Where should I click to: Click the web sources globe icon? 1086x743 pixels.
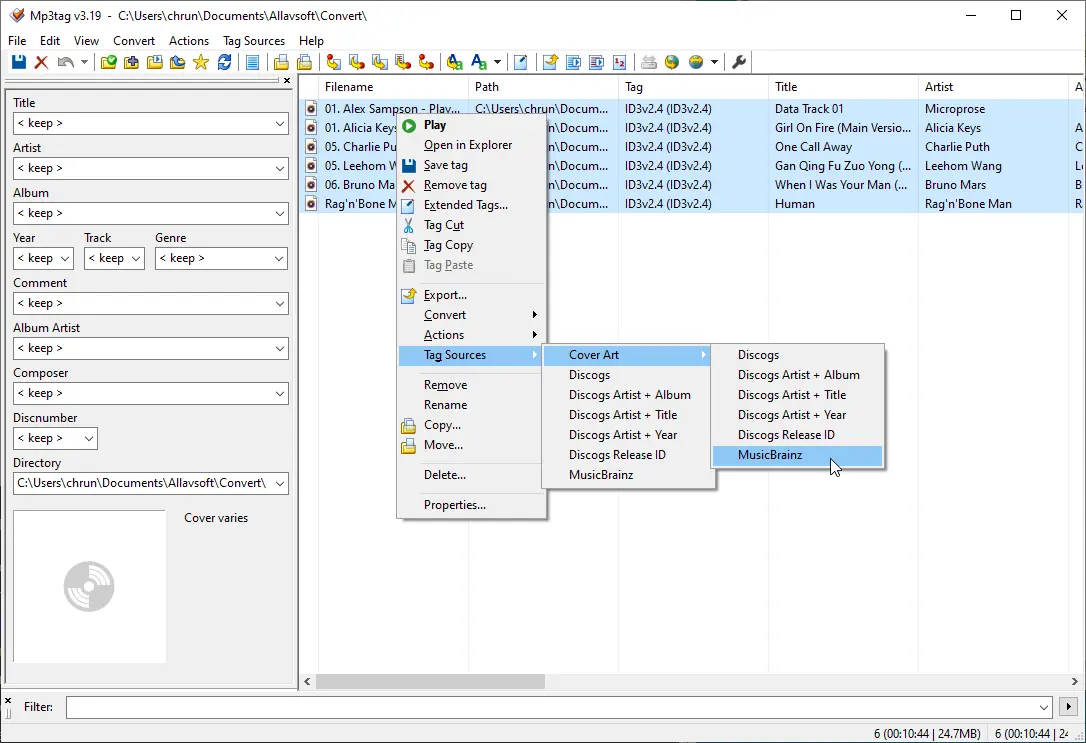point(671,62)
